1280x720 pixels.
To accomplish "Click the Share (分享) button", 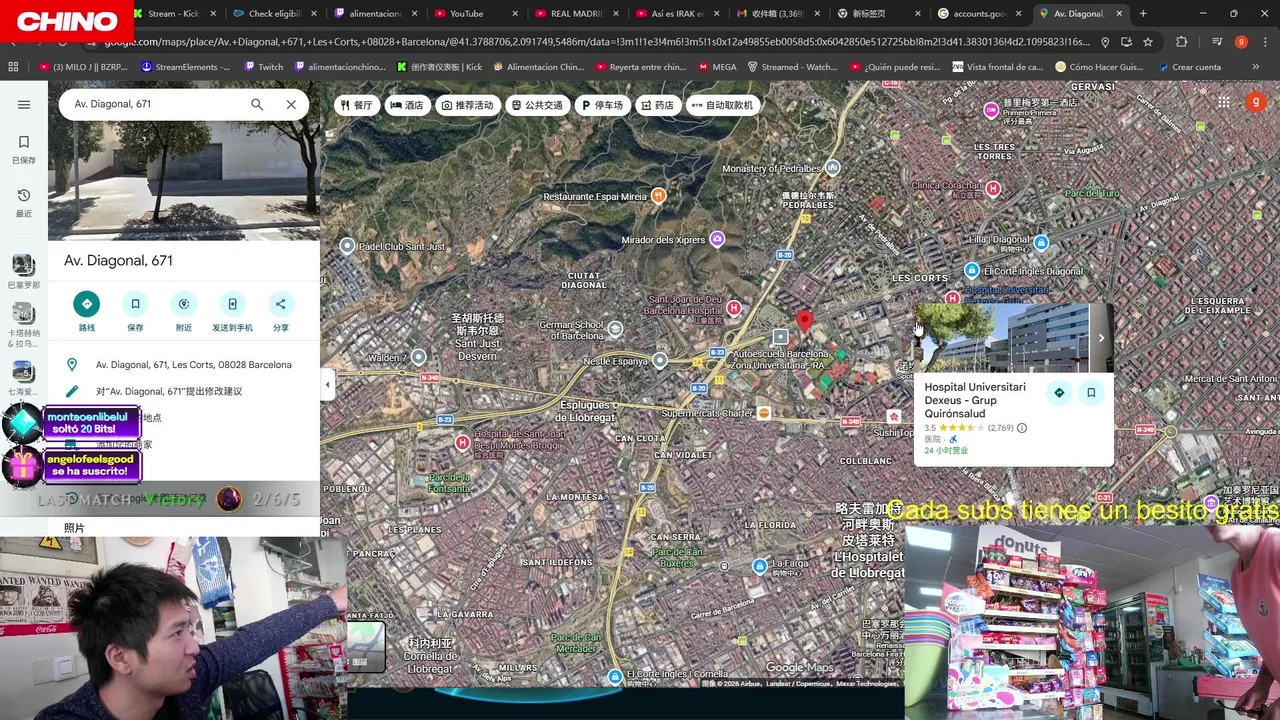I will [281, 311].
